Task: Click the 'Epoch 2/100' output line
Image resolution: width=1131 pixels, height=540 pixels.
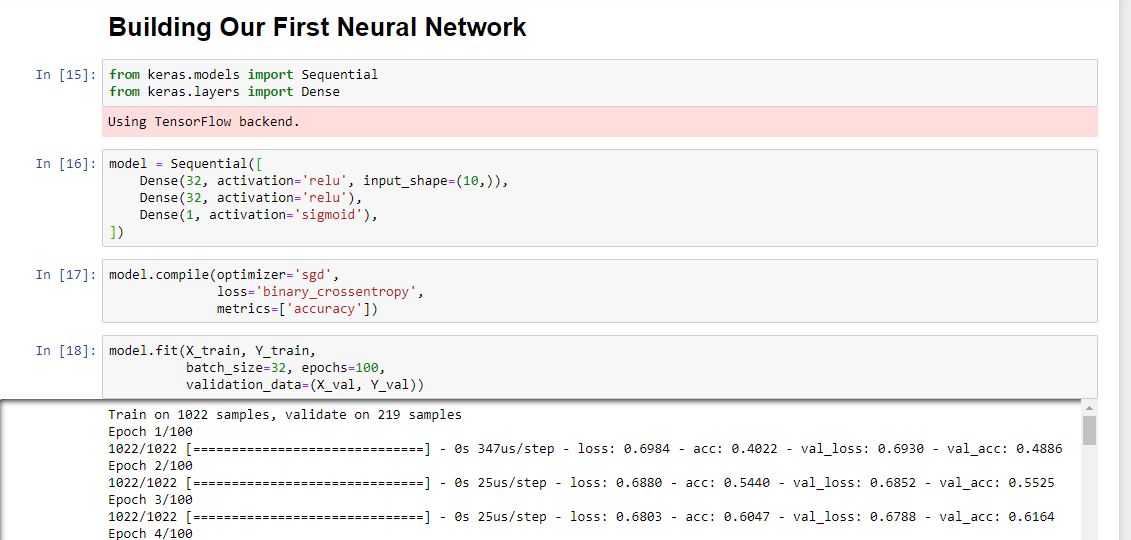Action: pos(150,466)
